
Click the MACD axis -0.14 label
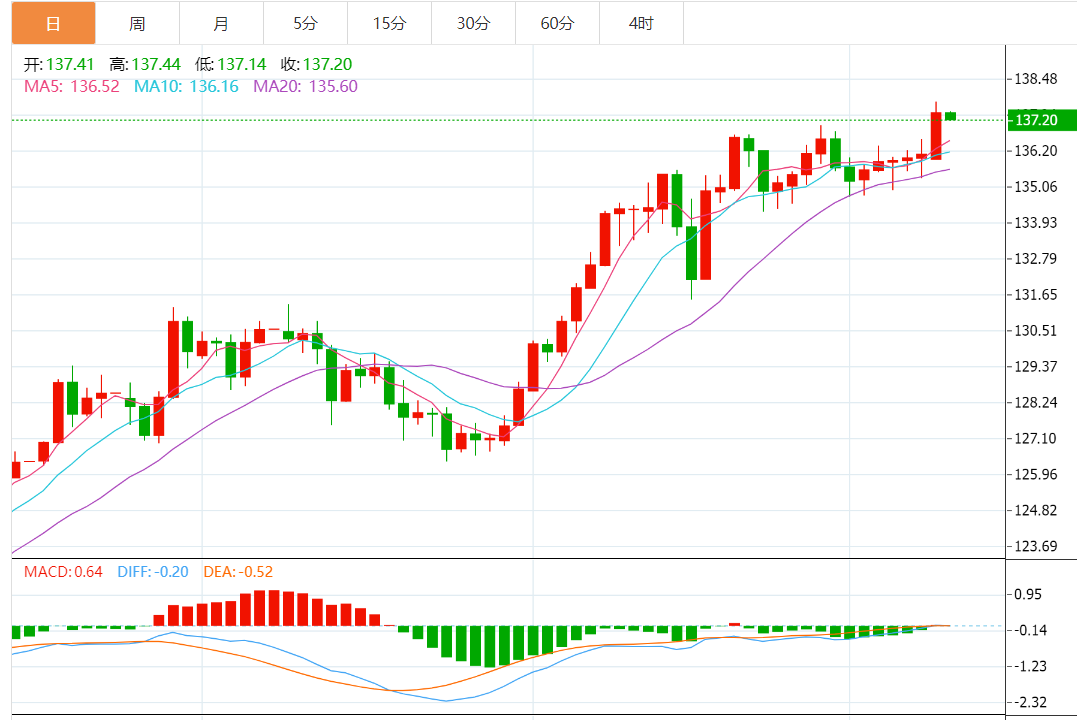tap(1030, 630)
